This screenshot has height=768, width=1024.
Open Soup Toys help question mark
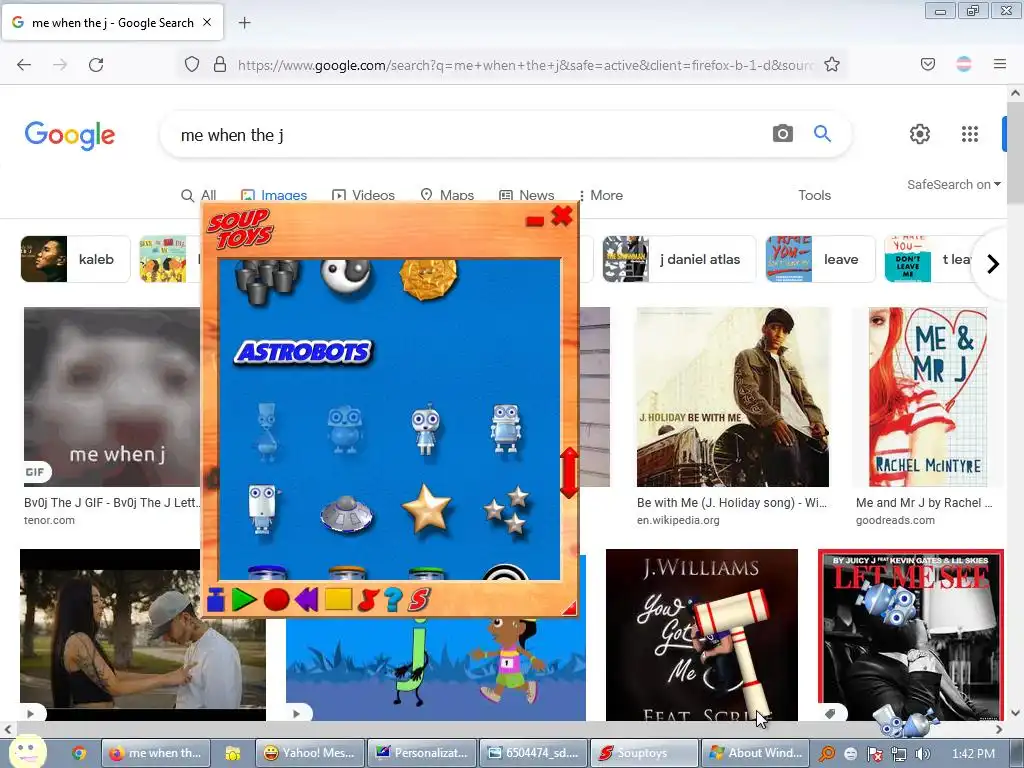393,600
